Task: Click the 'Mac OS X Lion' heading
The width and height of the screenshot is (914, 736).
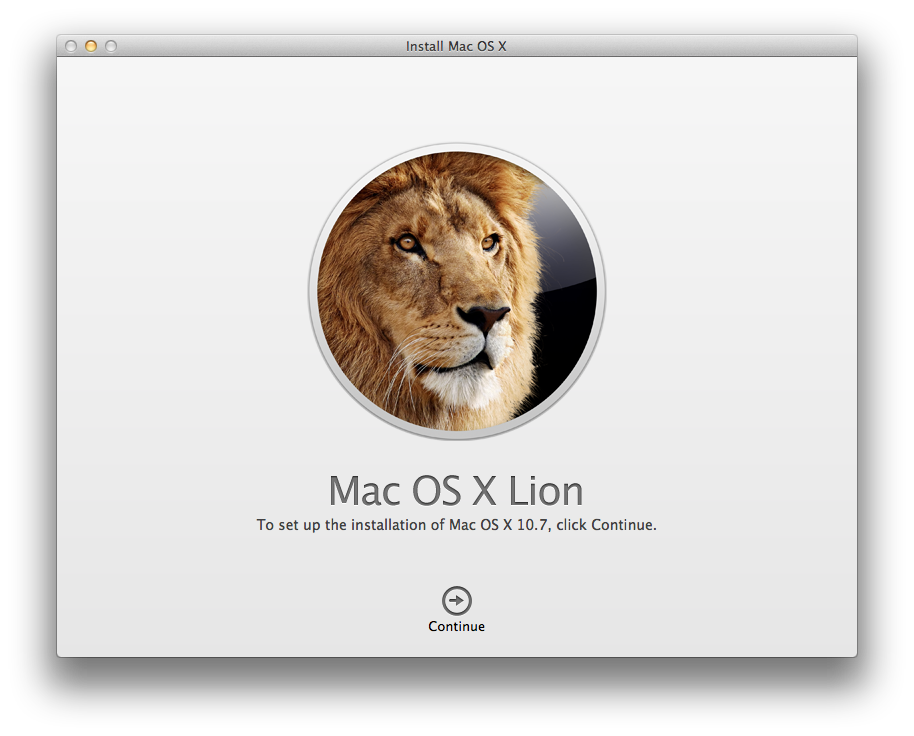Action: click(456, 491)
